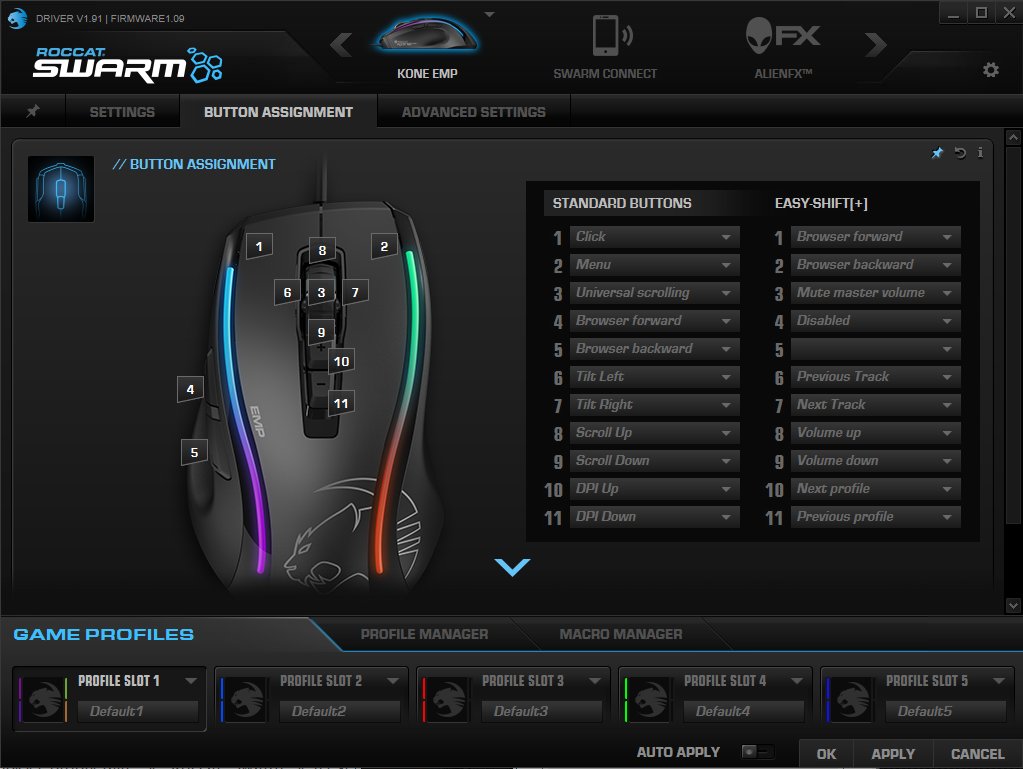Viewport: 1023px width, 769px height.
Task: Open the button 3 Universal scrolling dropdown
Action: coord(653,292)
